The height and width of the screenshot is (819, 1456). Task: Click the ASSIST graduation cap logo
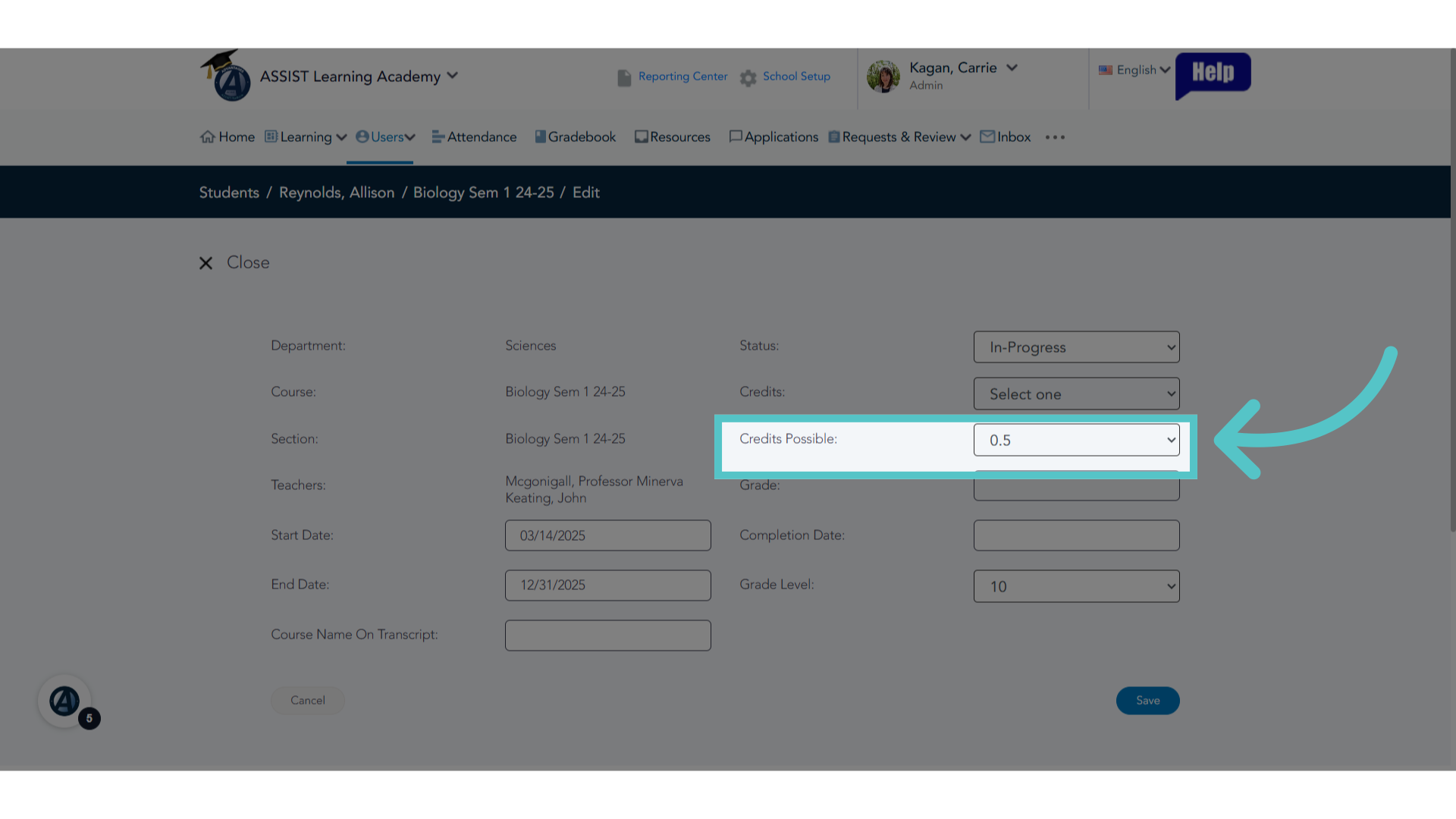click(x=226, y=75)
